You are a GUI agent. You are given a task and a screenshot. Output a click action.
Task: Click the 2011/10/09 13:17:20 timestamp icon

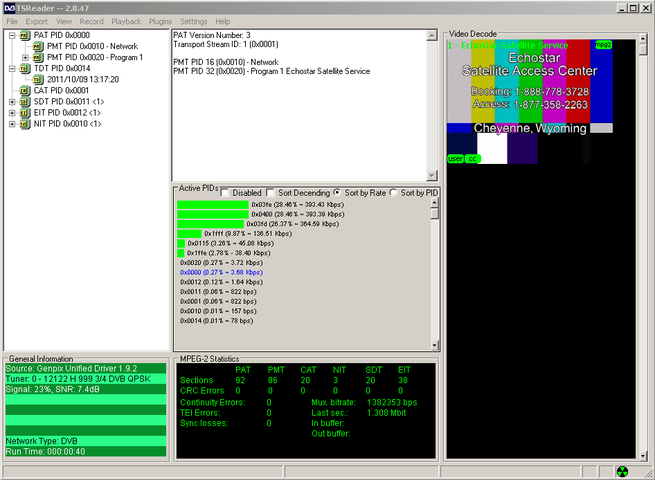click(38, 79)
